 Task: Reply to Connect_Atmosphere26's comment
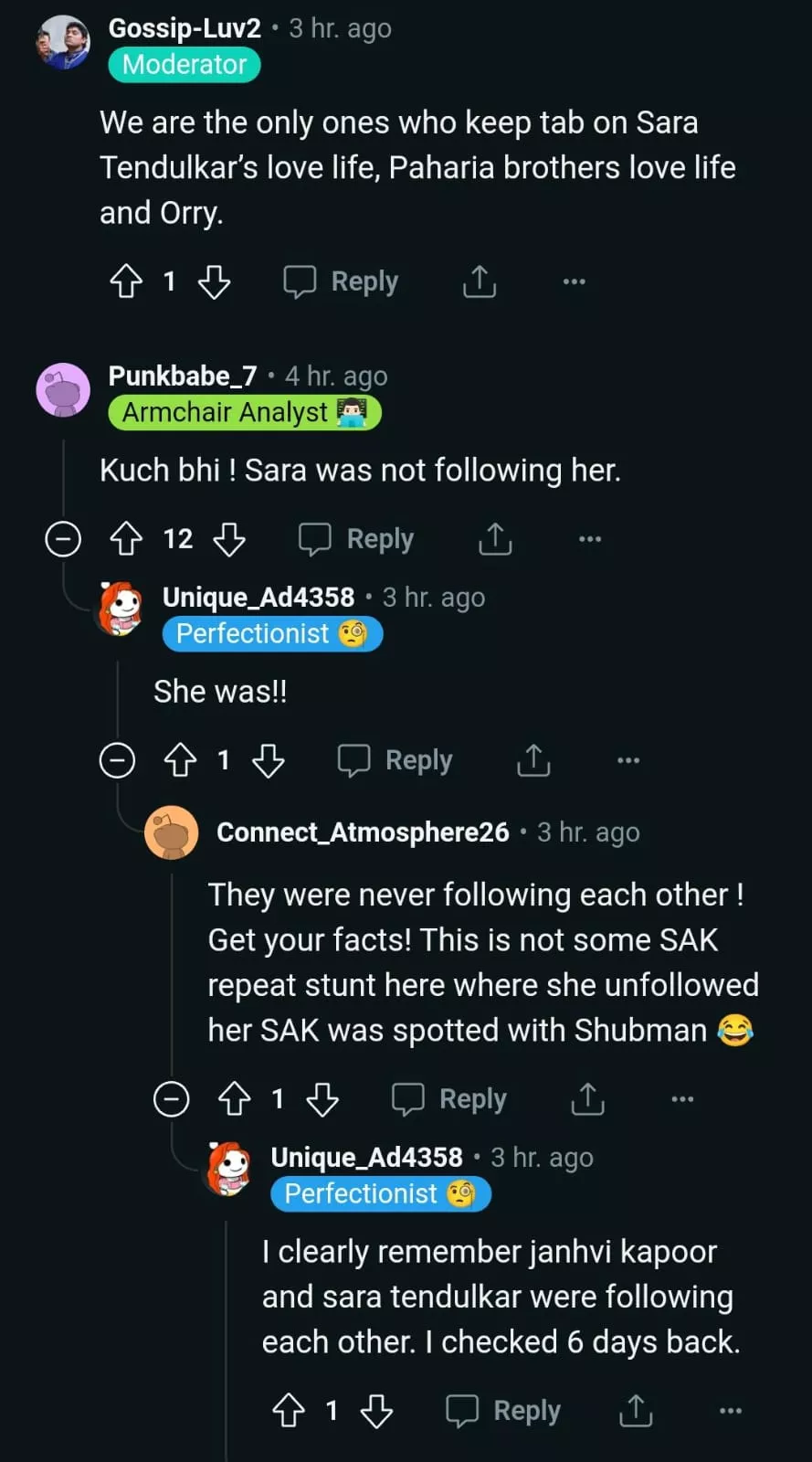[x=449, y=1099]
